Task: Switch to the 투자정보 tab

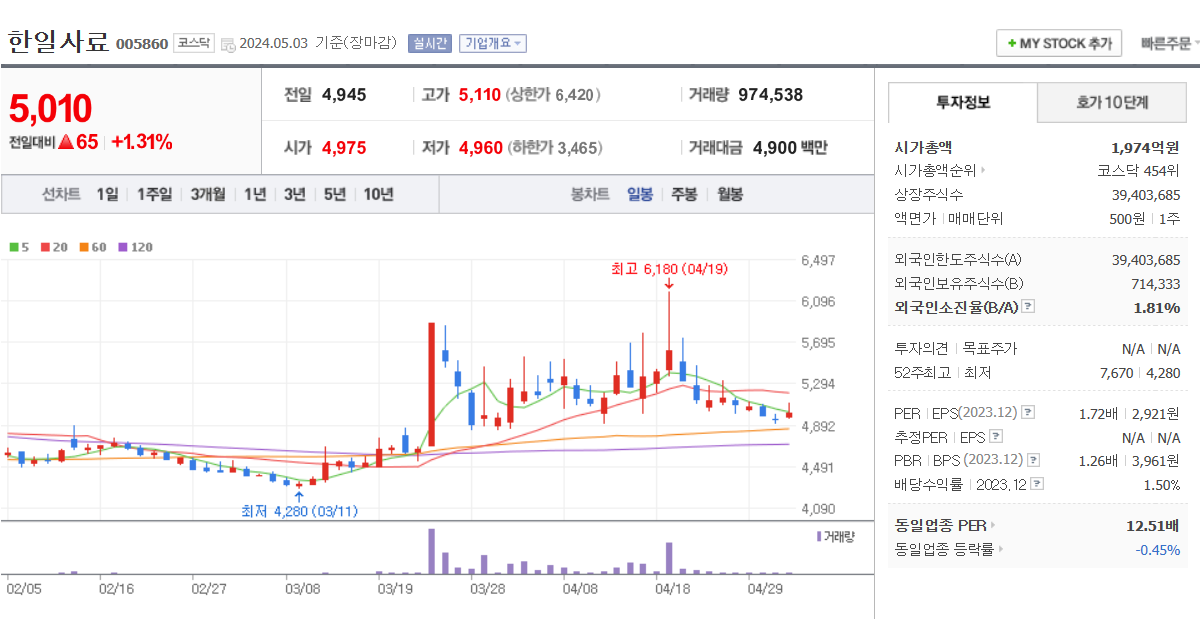Action: click(x=963, y=102)
